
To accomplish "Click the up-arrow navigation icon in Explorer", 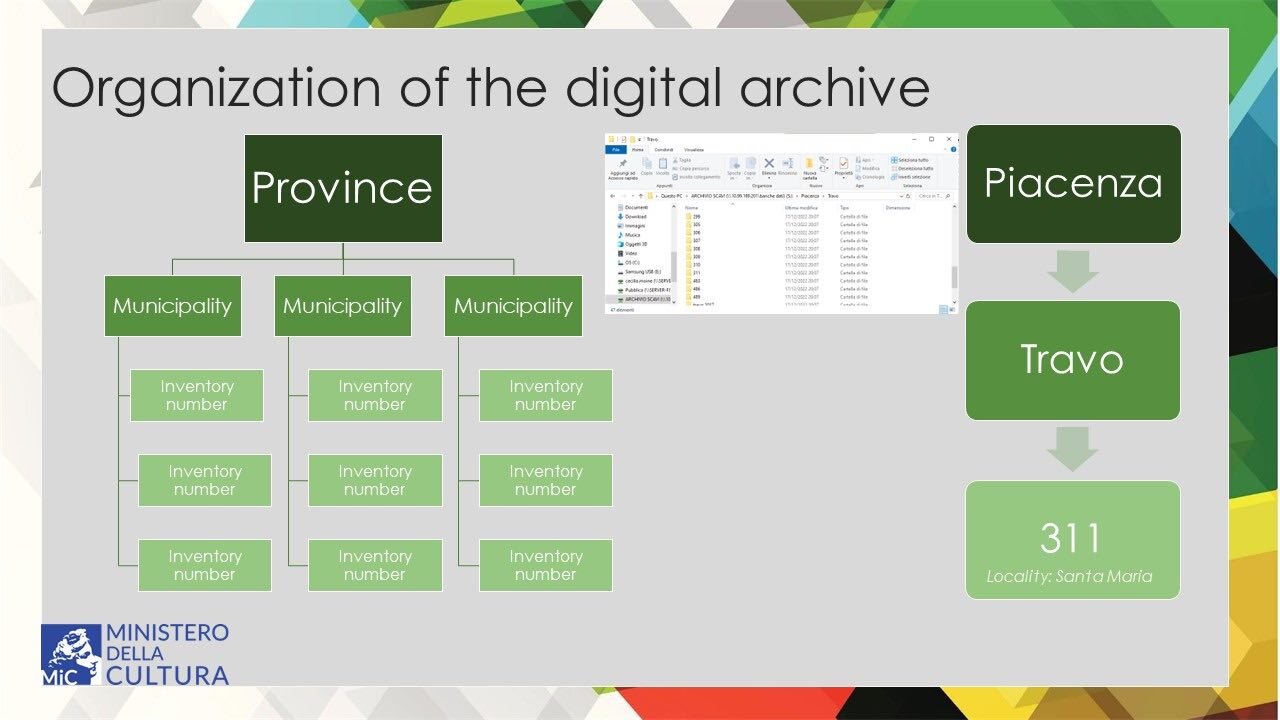I will coord(640,196).
